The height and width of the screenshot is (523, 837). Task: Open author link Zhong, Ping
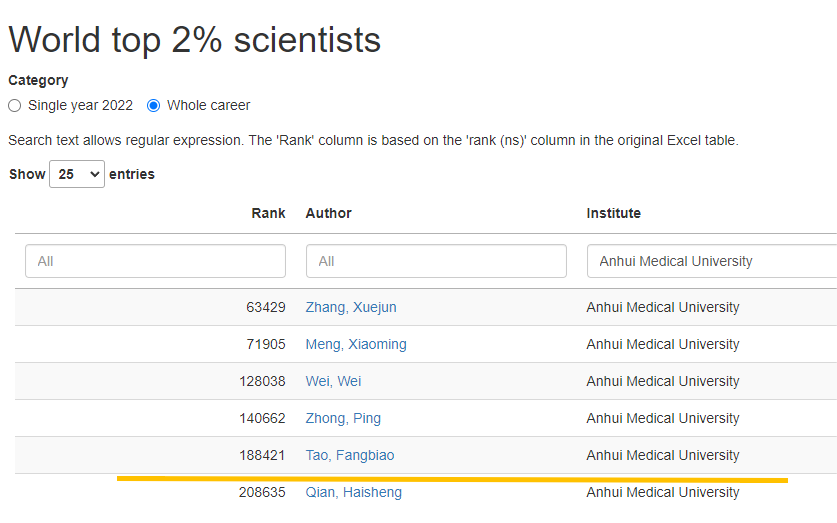pos(343,418)
